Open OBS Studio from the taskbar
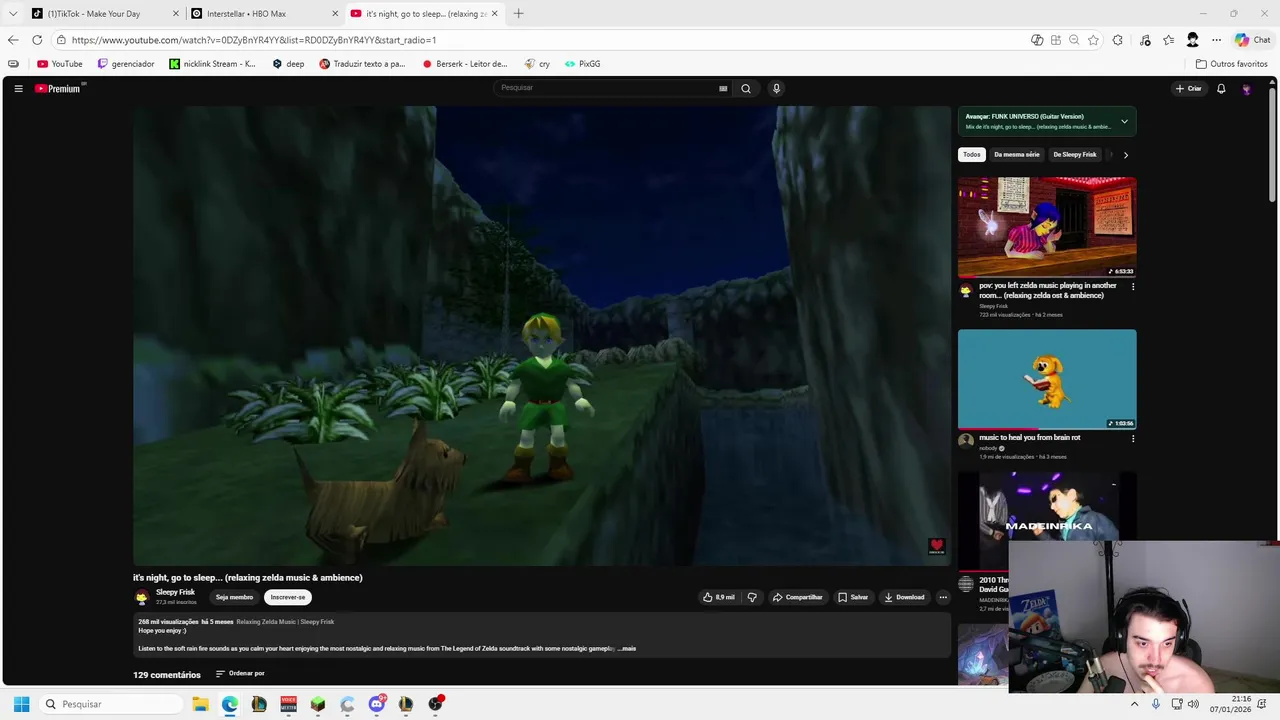Image resolution: width=1280 pixels, height=720 pixels. pyautogui.click(x=435, y=704)
